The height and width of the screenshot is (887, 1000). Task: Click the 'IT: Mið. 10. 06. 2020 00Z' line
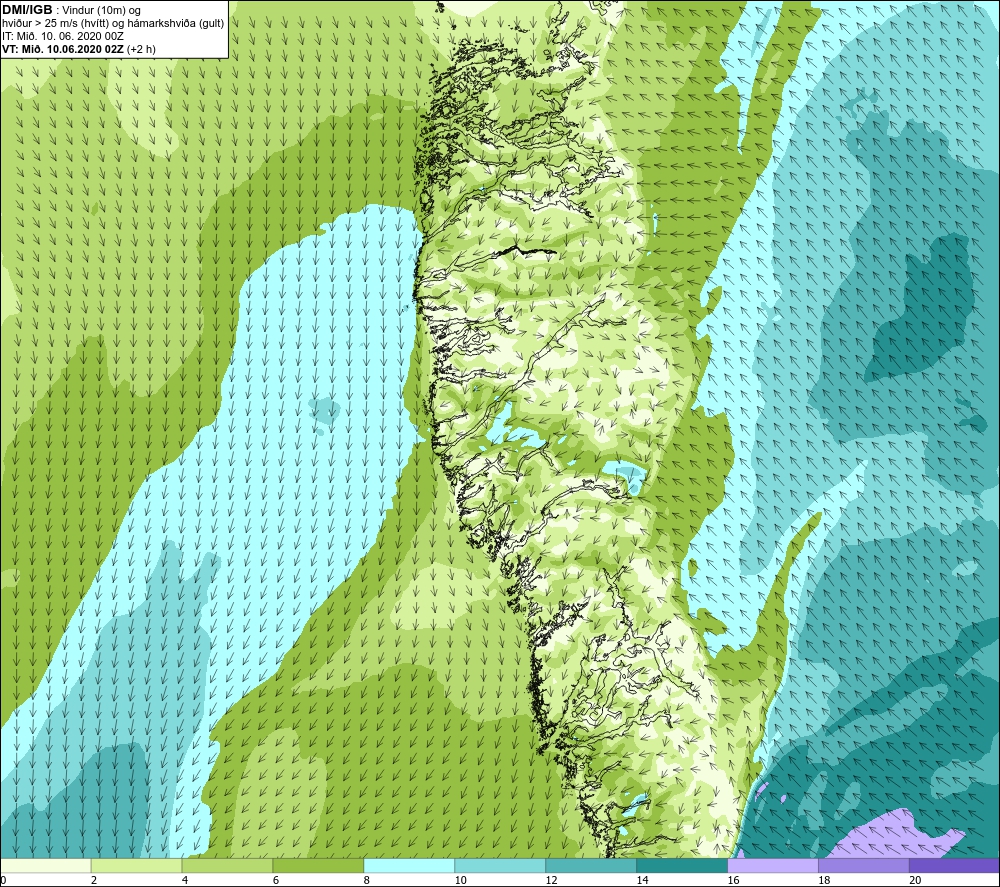tap(63, 36)
